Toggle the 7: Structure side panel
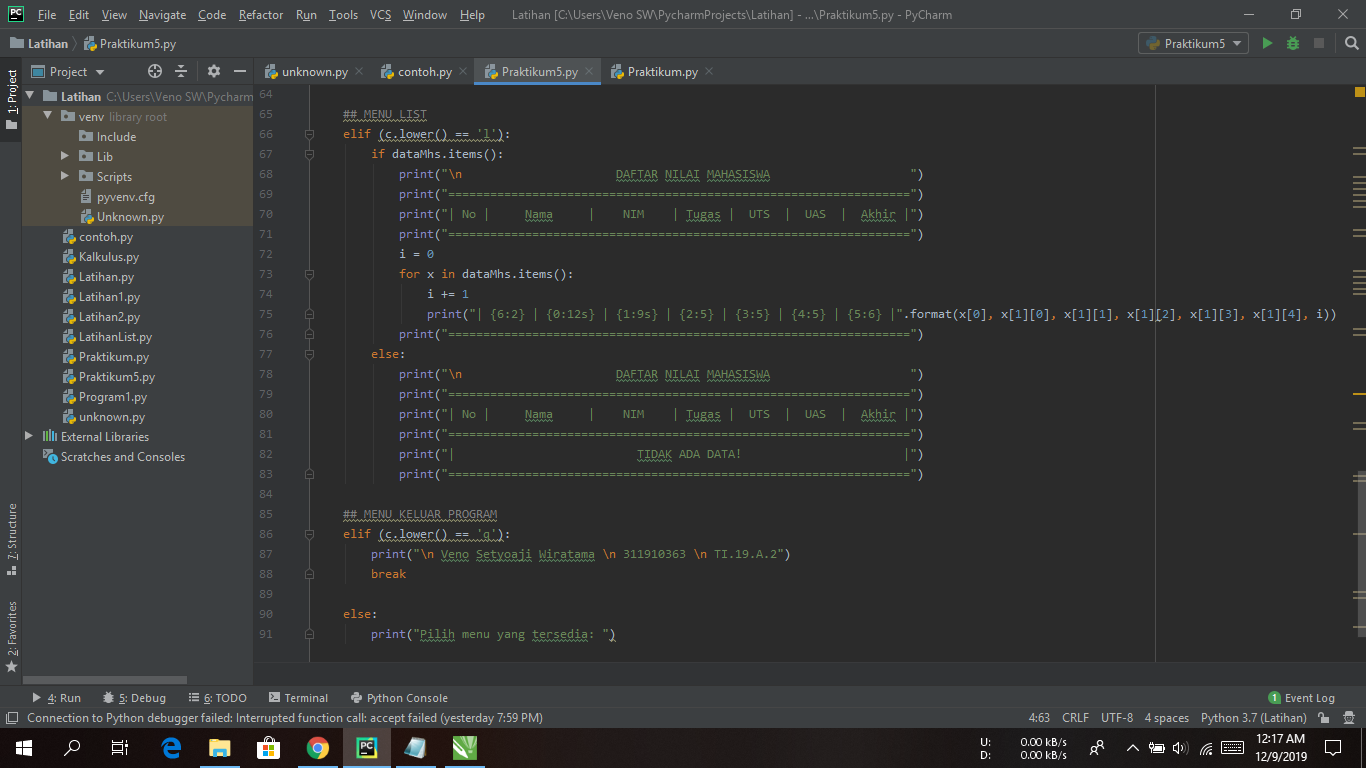 click(x=12, y=540)
